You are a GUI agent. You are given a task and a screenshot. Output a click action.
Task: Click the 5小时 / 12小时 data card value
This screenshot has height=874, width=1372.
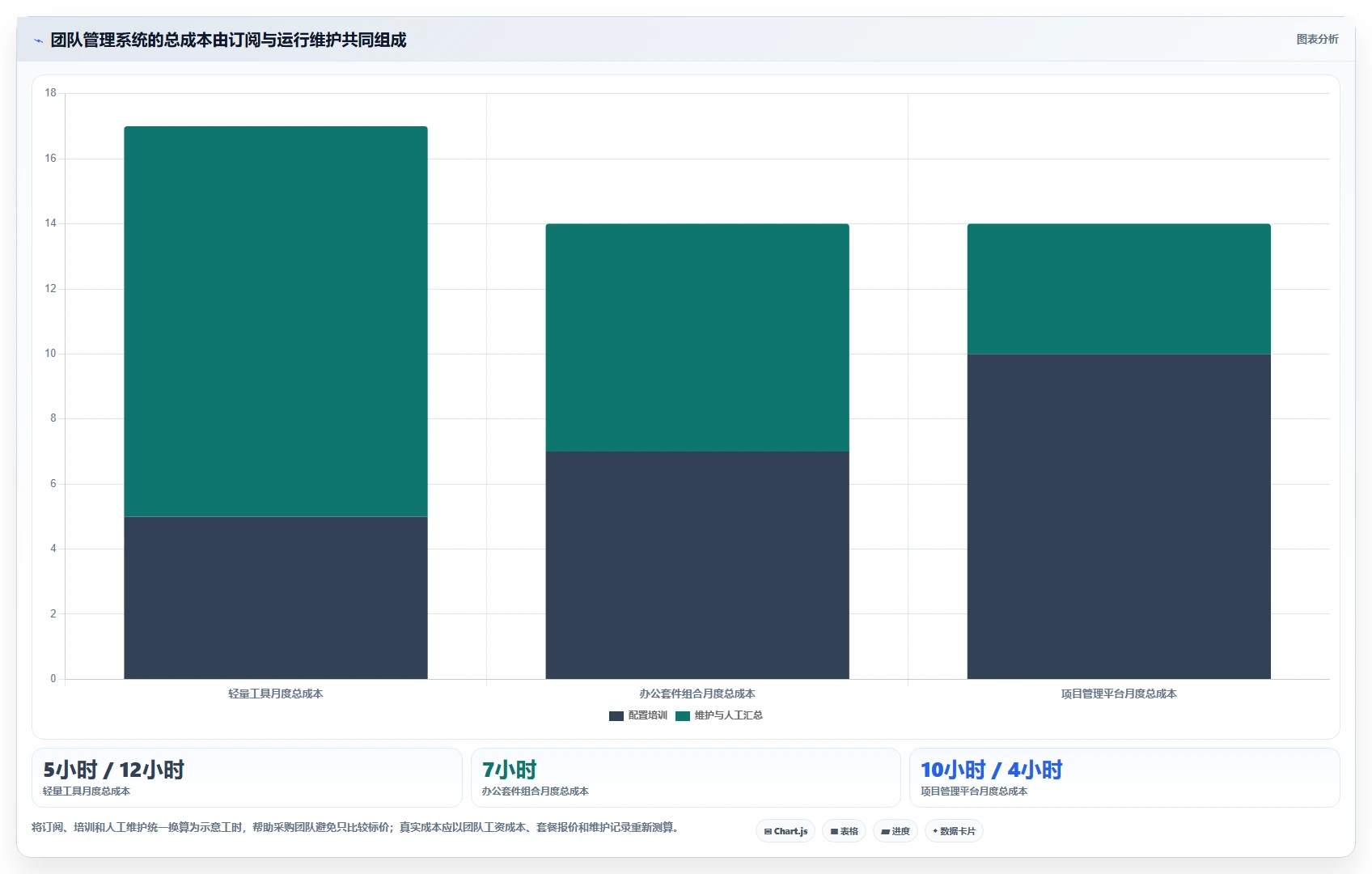point(113,770)
